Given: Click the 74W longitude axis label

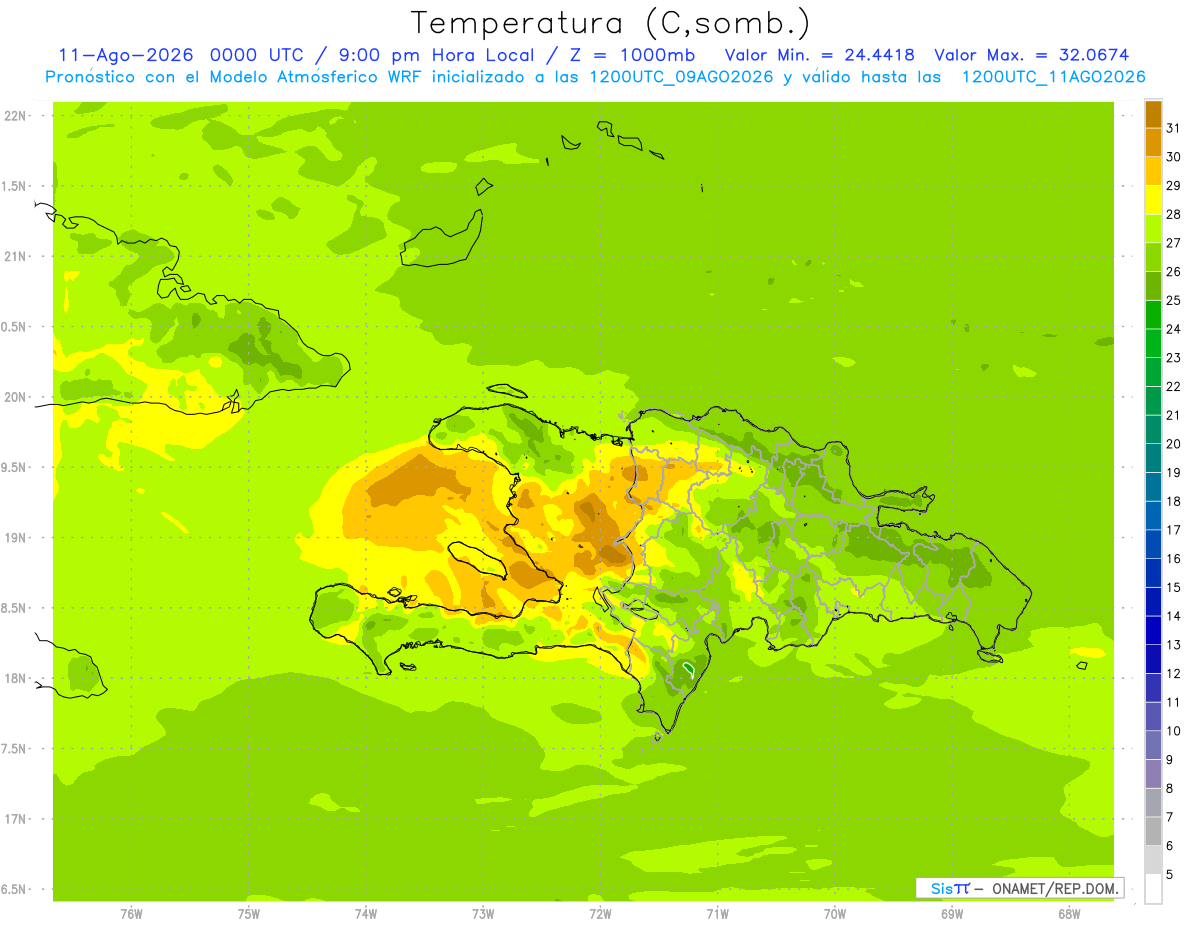Looking at the screenshot, I should 366,914.
